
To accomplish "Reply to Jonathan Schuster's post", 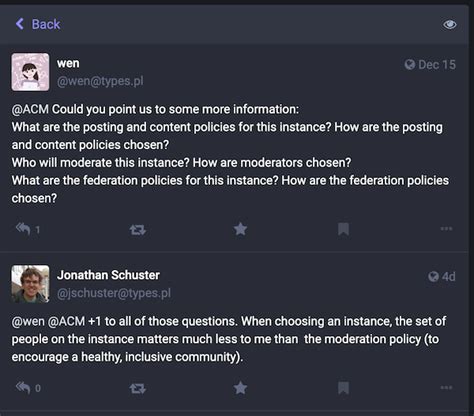I will (23, 388).
